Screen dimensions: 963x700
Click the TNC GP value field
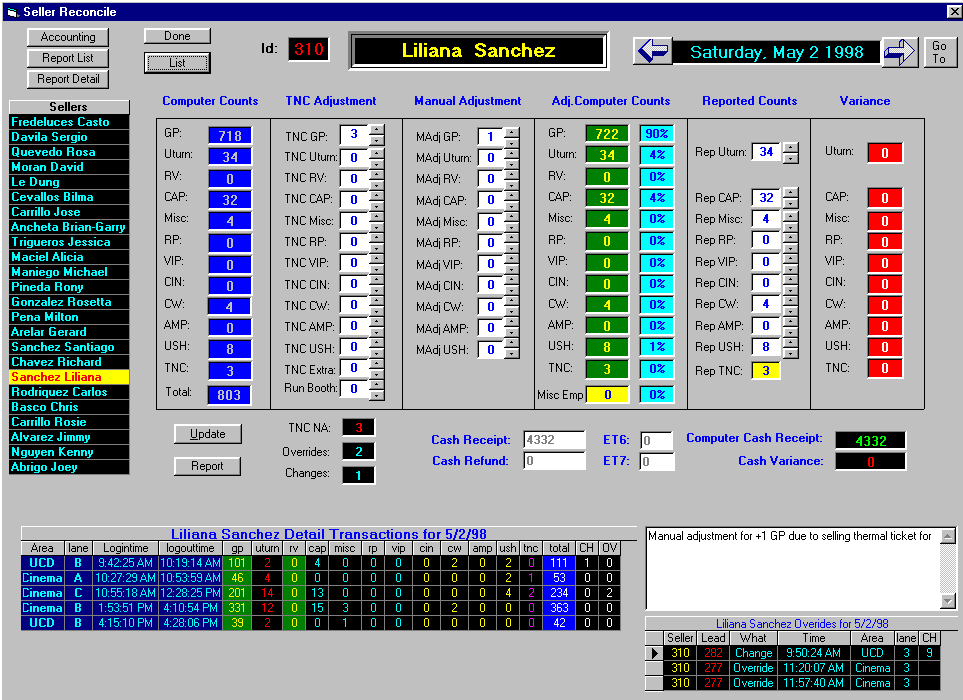354,134
